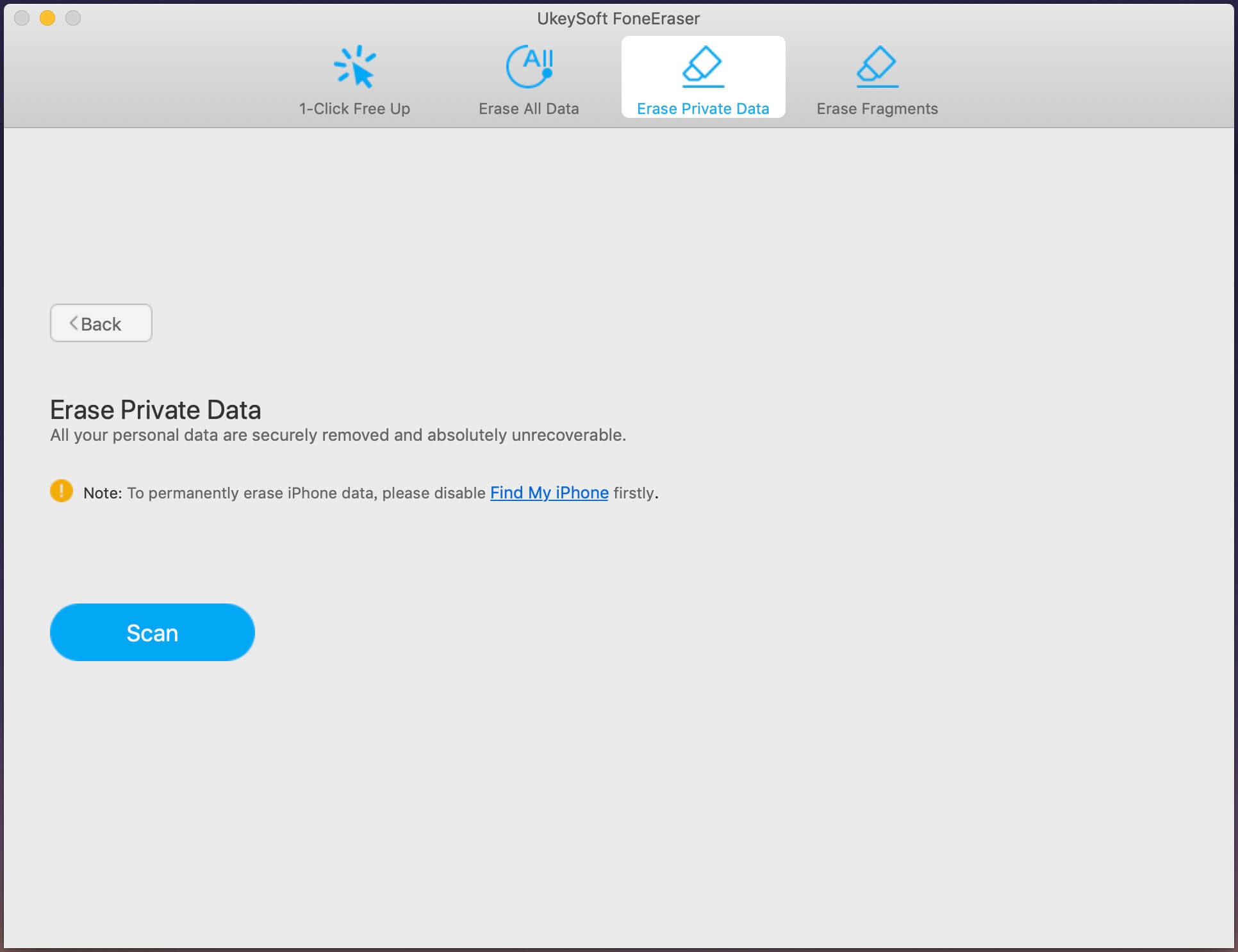This screenshot has width=1238, height=952.
Task: Expand the Back navigation control
Action: click(x=101, y=323)
